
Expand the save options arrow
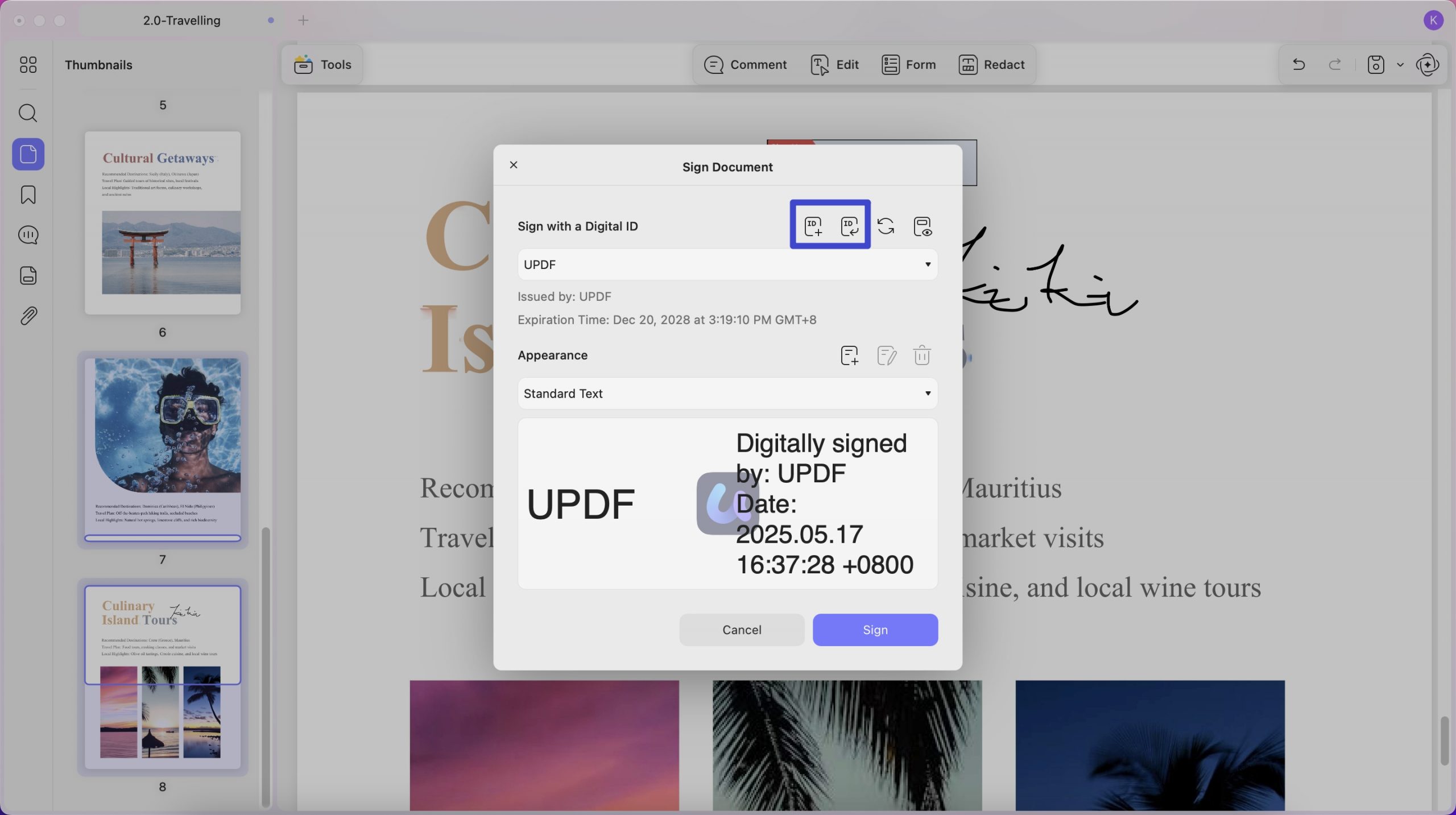[x=1400, y=65]
